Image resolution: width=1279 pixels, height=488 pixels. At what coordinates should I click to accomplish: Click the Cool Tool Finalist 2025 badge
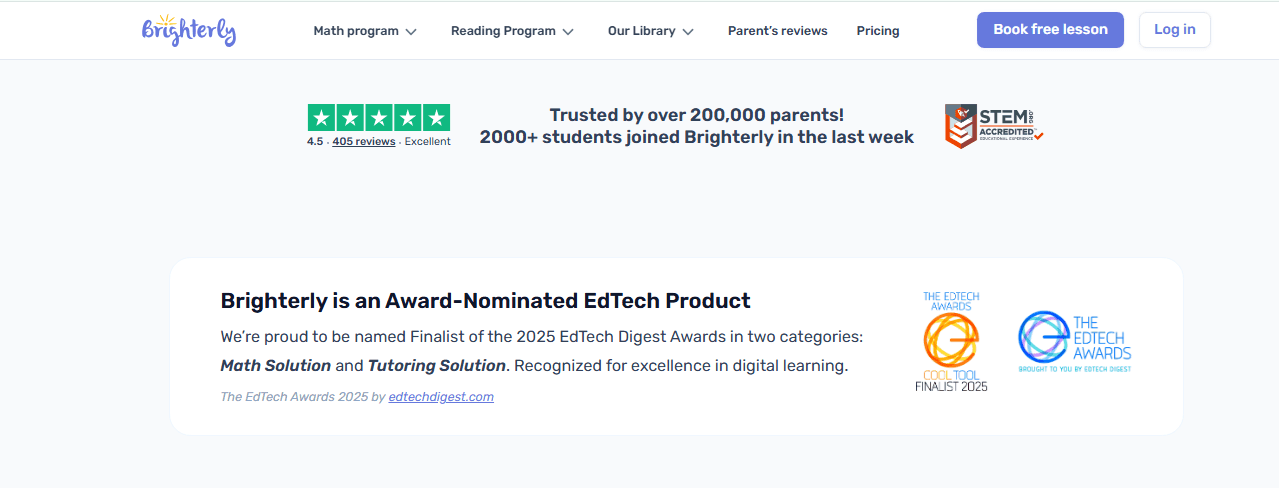pyautogui.click(x=951, y=341)
